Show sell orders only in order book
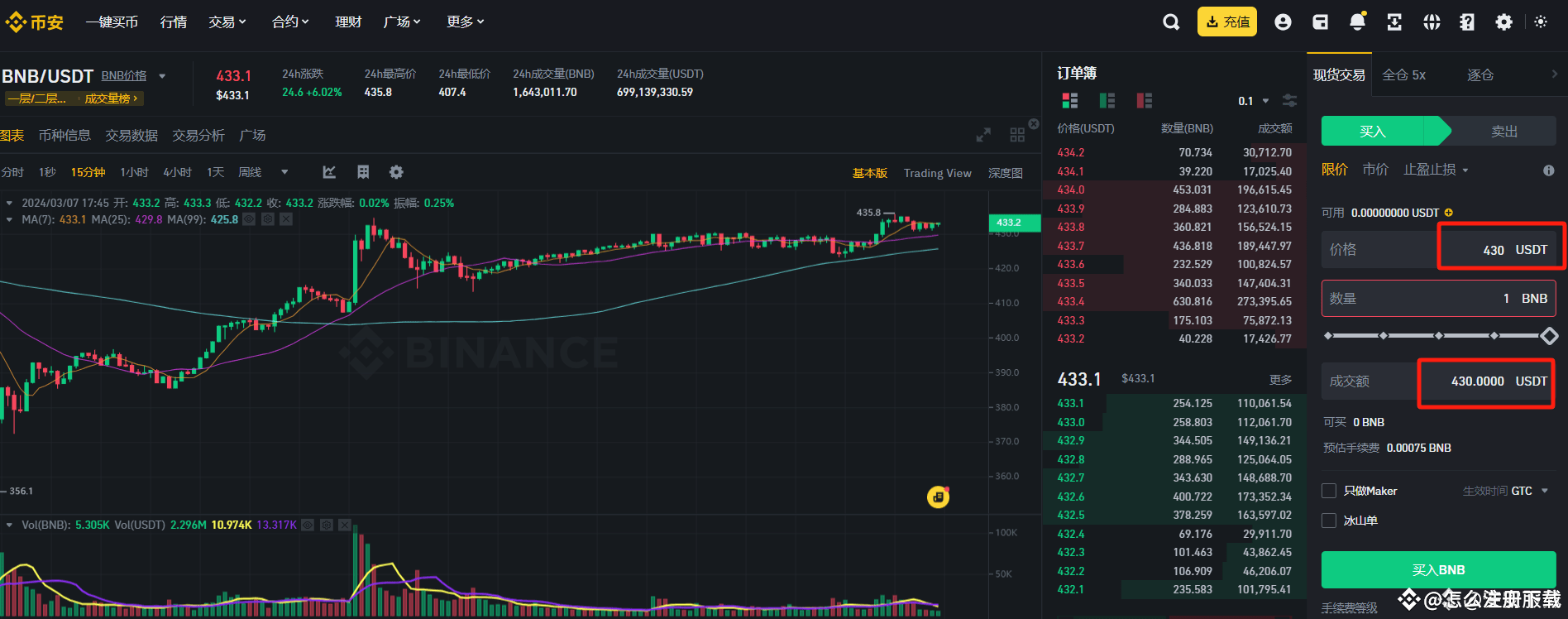Image resolution: width=1568 pixels, height=619 pixels. tap(1145, 101)
